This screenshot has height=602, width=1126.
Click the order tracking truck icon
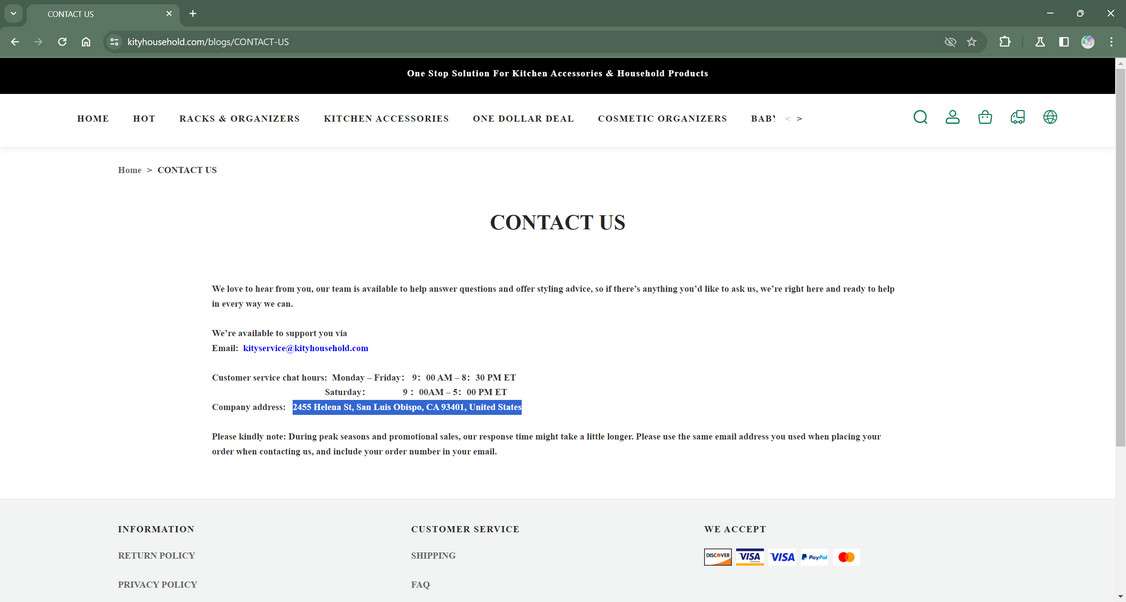[x=1018, y=117]
